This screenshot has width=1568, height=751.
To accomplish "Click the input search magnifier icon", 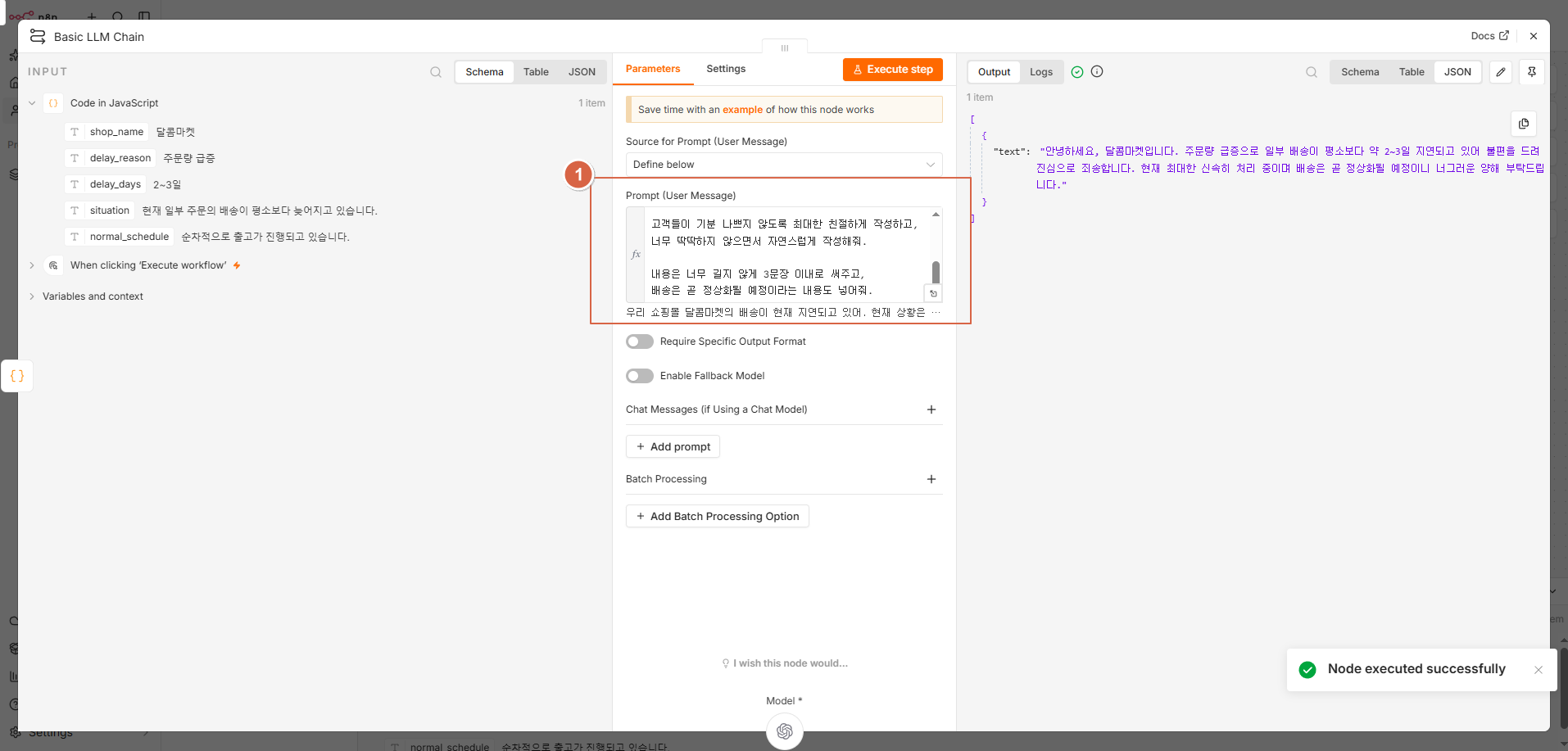I will 436,72.
